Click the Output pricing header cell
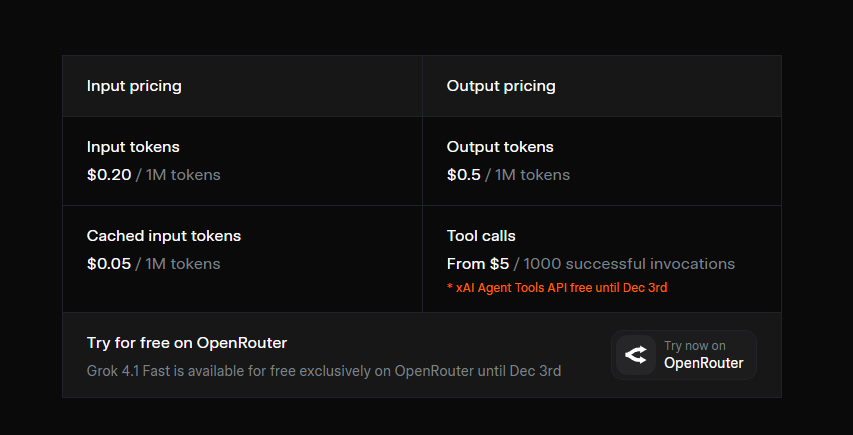853x435 pixels. (x=602, y=86)
